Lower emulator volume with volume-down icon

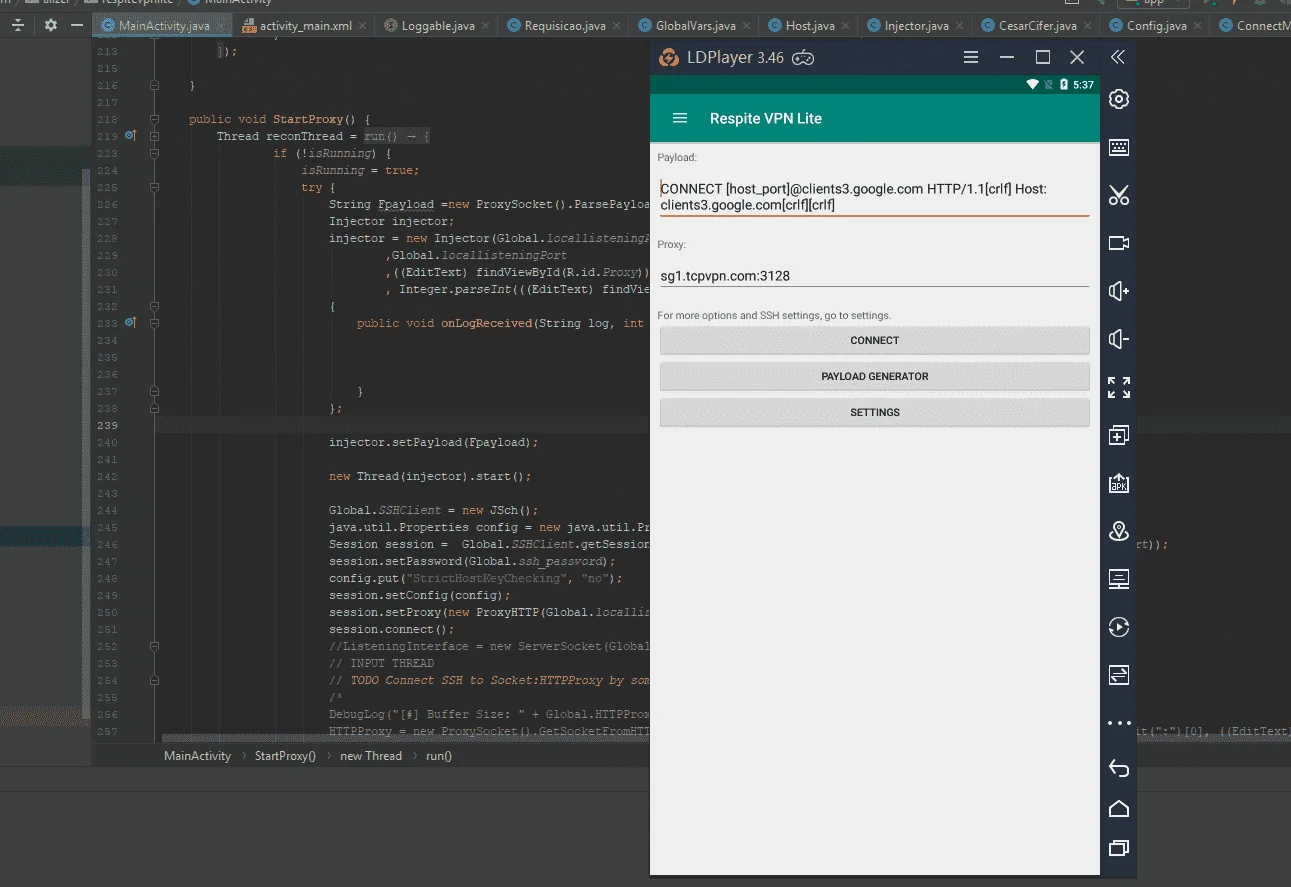(x=1119, y=339)
